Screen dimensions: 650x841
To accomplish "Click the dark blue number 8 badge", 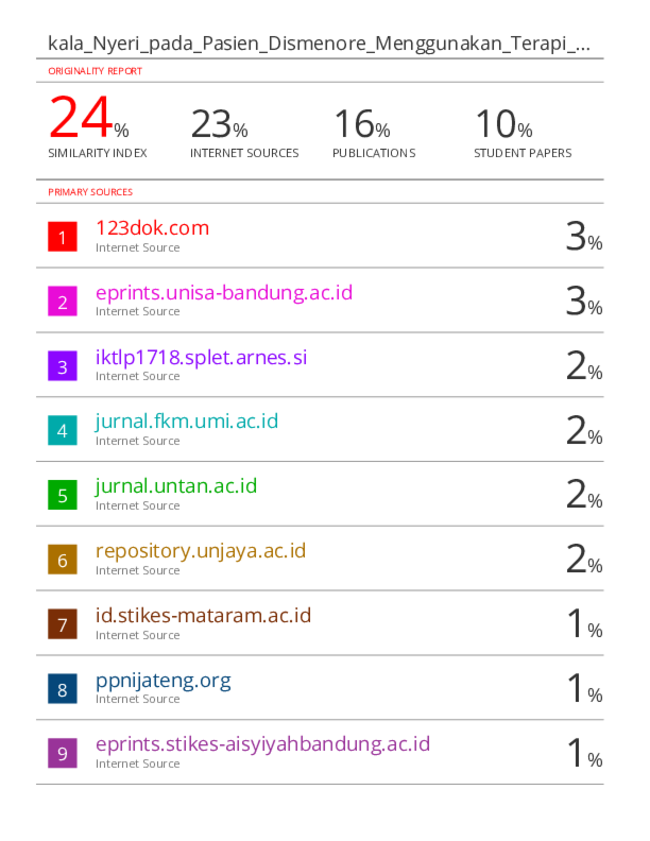I will click(x=62, y=690).
